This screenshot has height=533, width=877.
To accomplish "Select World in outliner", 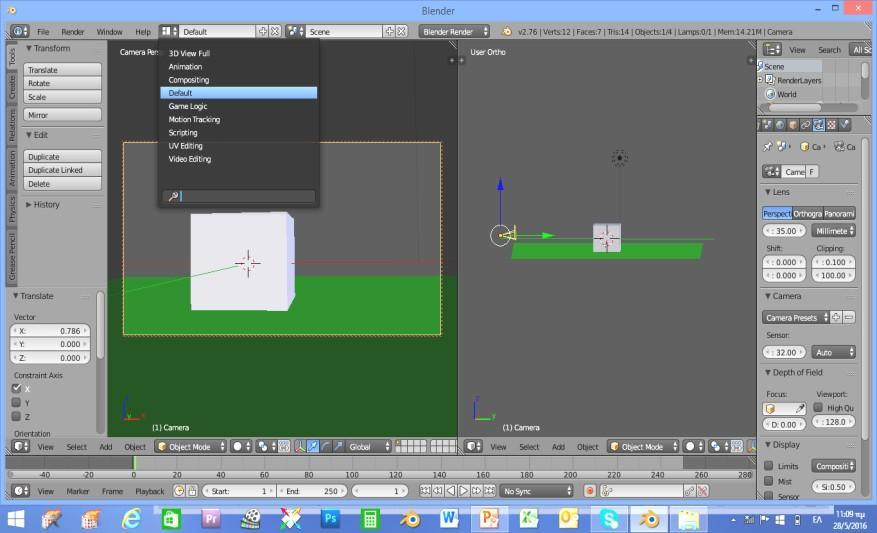I will pos(786,95).
